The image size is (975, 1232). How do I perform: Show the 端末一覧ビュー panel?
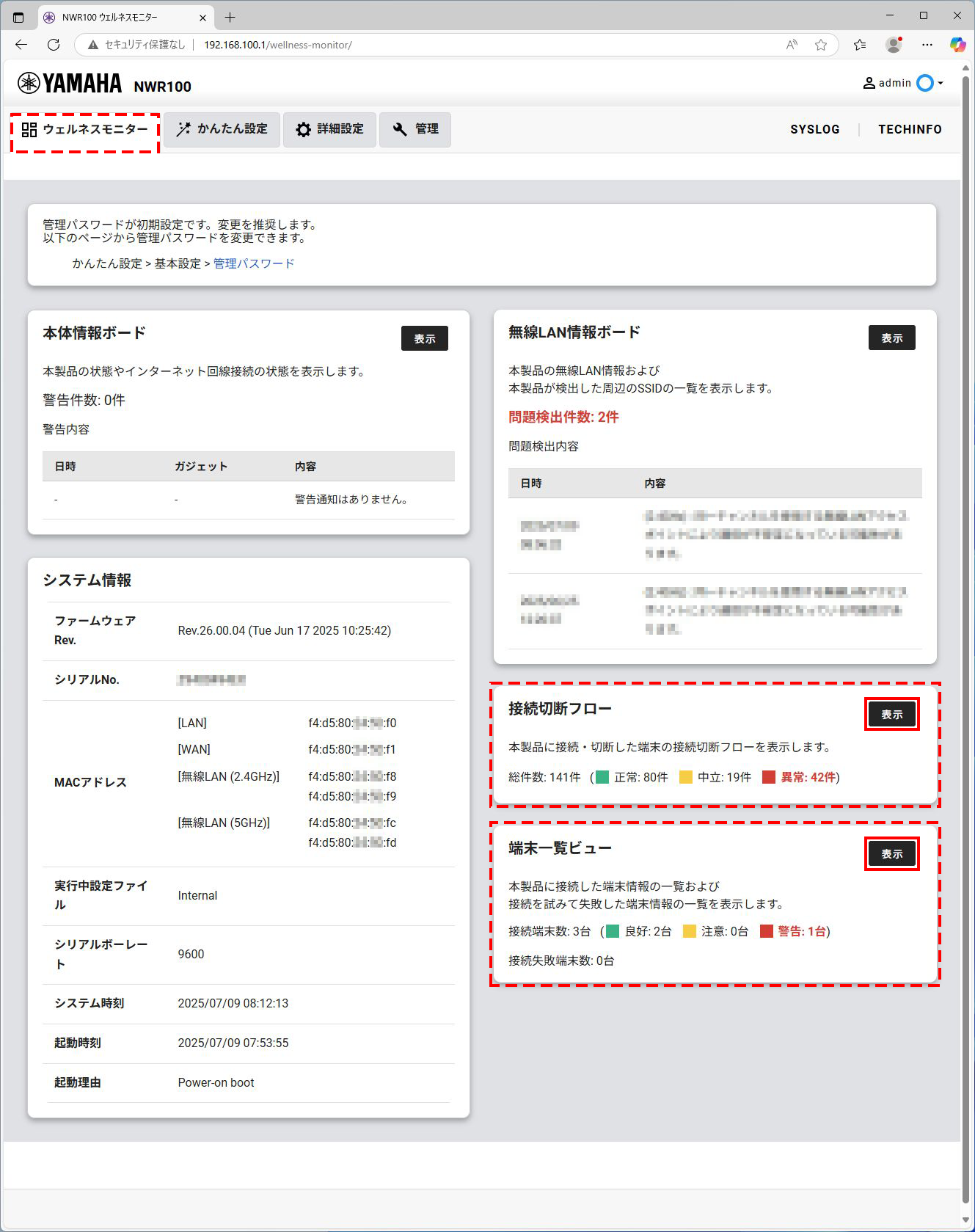coord(891,854)
